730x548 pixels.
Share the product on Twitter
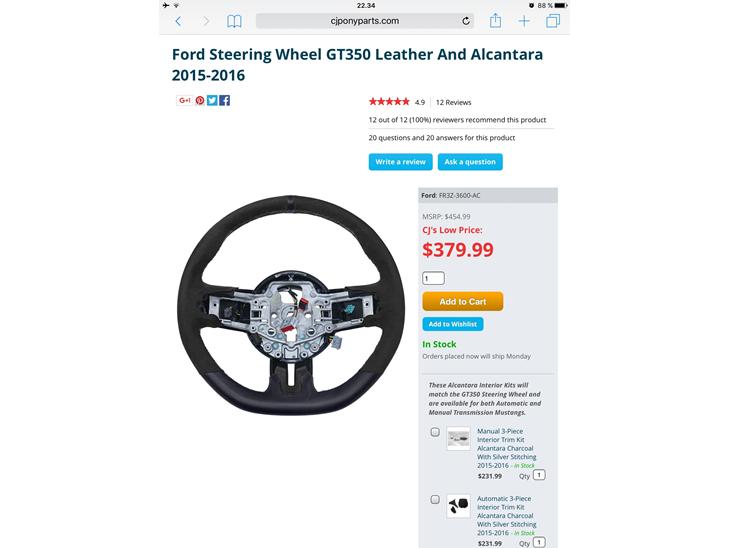pyautogui.click(x=212, y=100)
